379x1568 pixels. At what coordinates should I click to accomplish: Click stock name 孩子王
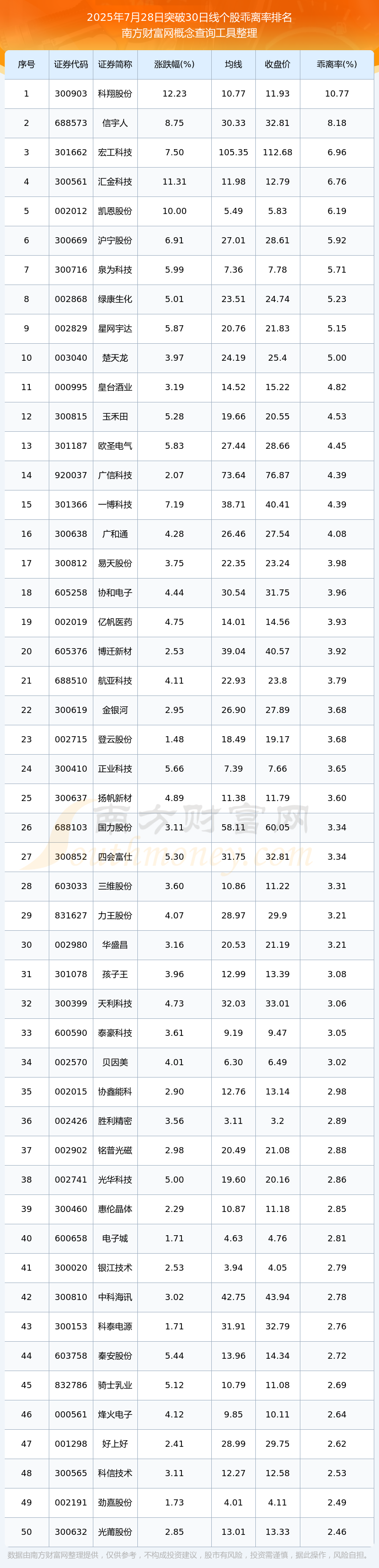click(x=115, y=974)
